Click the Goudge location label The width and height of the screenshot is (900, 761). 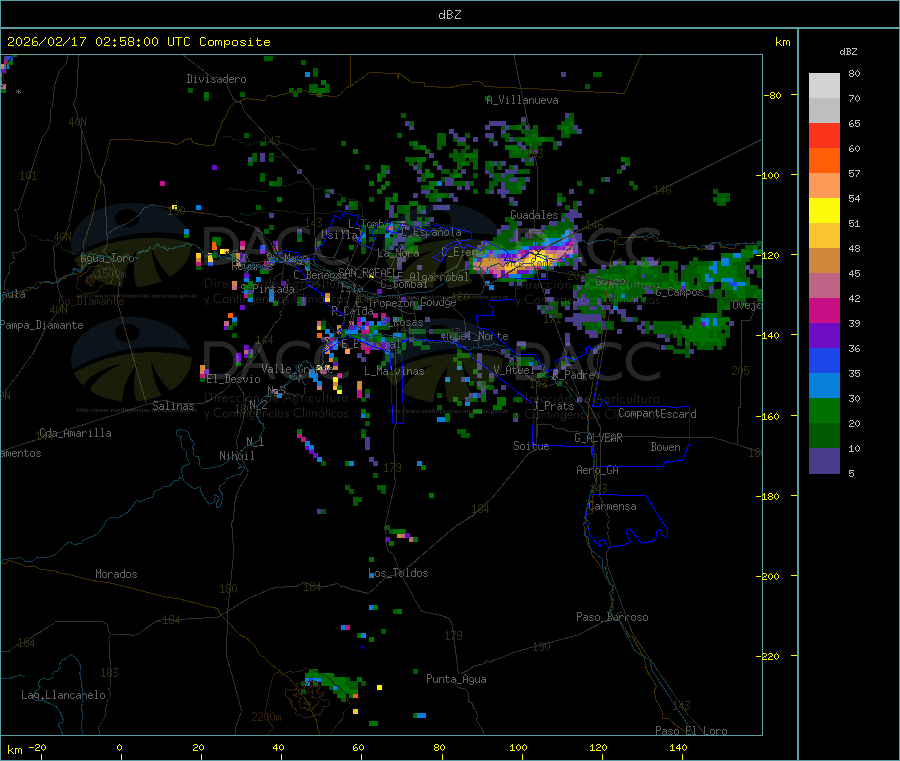(x=438, y=302)
